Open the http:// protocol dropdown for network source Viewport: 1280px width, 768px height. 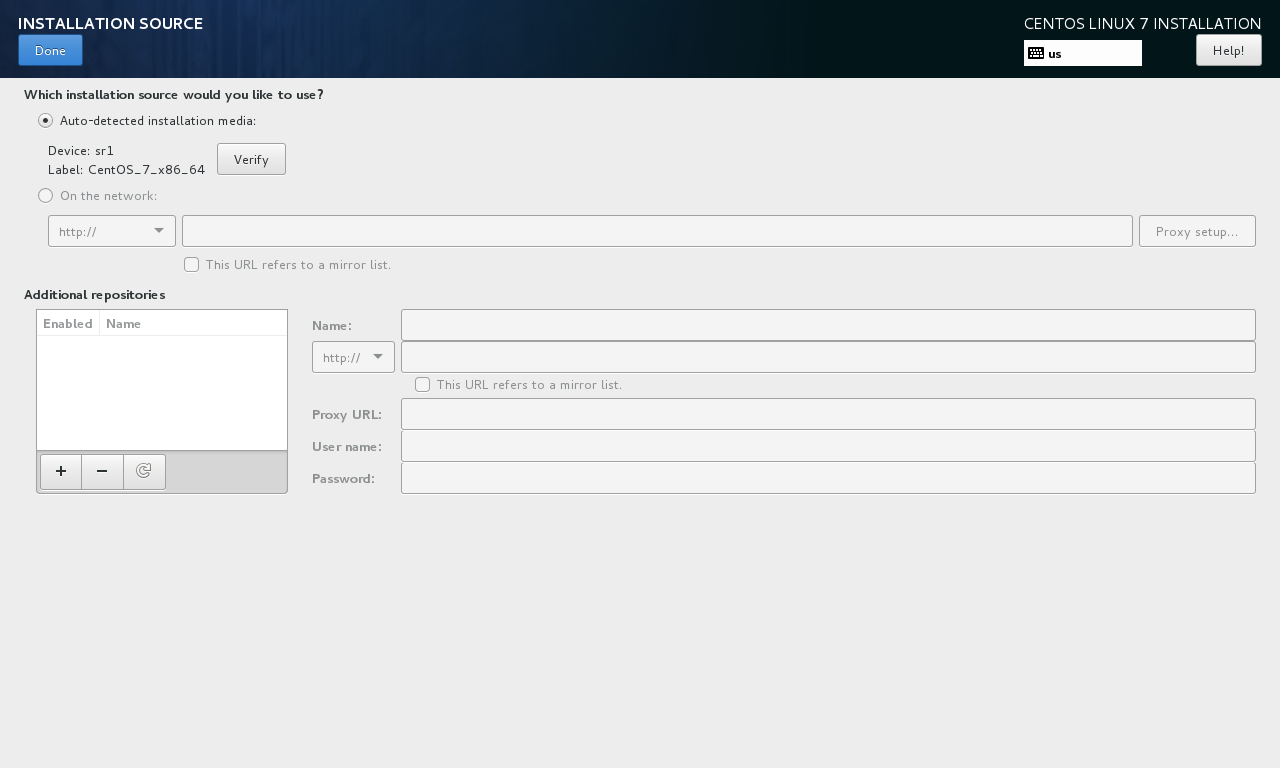point(111,231)
